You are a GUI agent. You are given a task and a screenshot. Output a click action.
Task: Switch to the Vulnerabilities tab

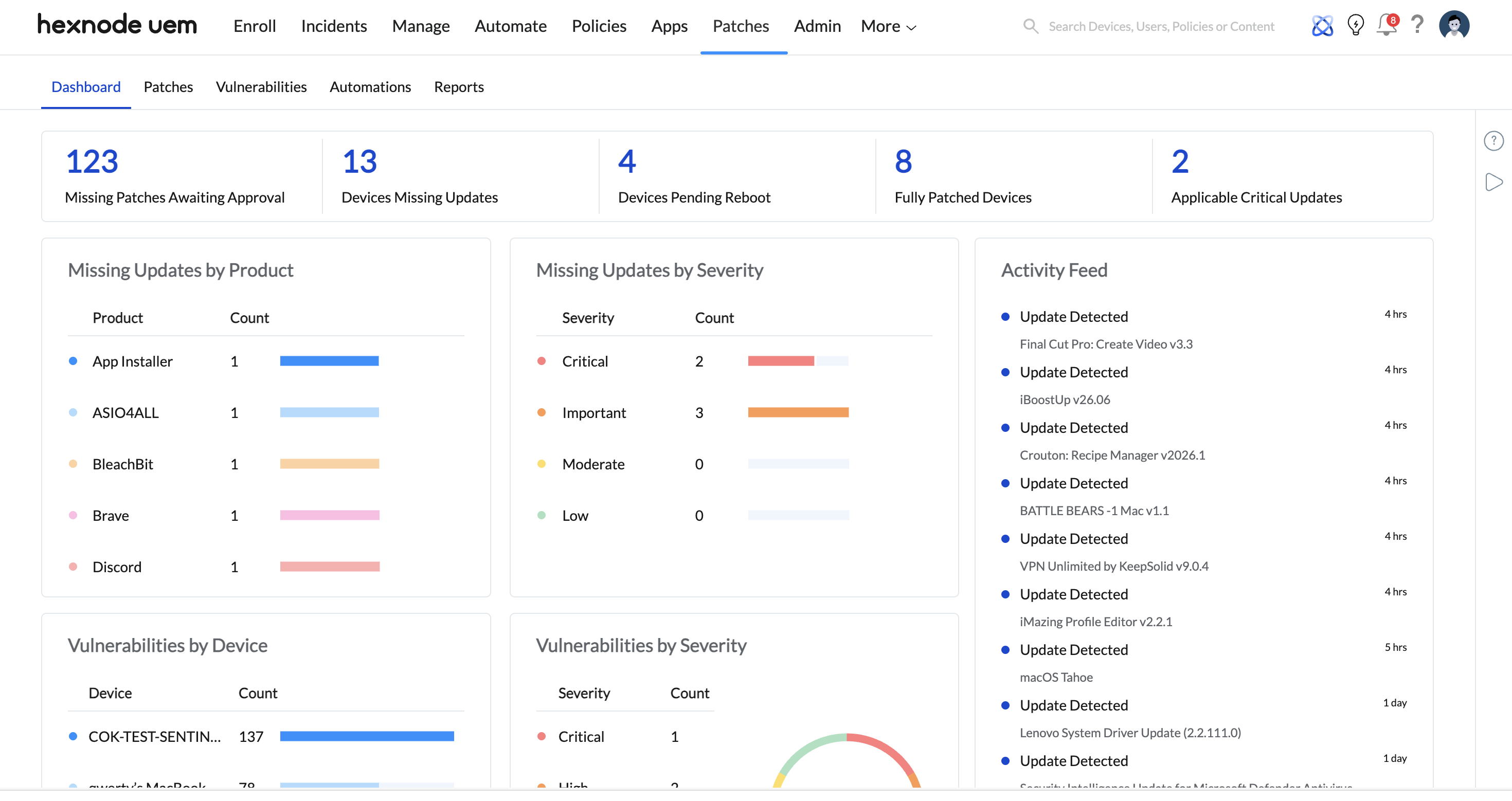pyautogui.click(x=261, y=87)
